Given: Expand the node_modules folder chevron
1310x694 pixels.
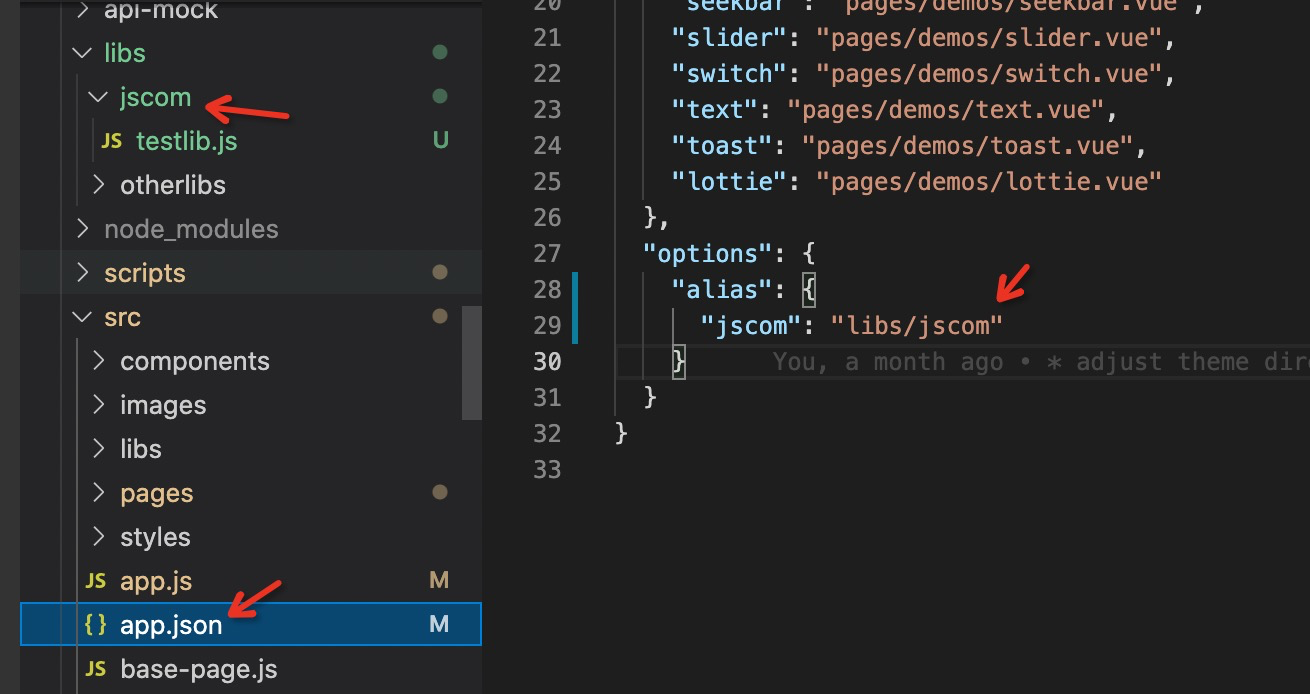Looking at the screenshot, I should 82,229.
